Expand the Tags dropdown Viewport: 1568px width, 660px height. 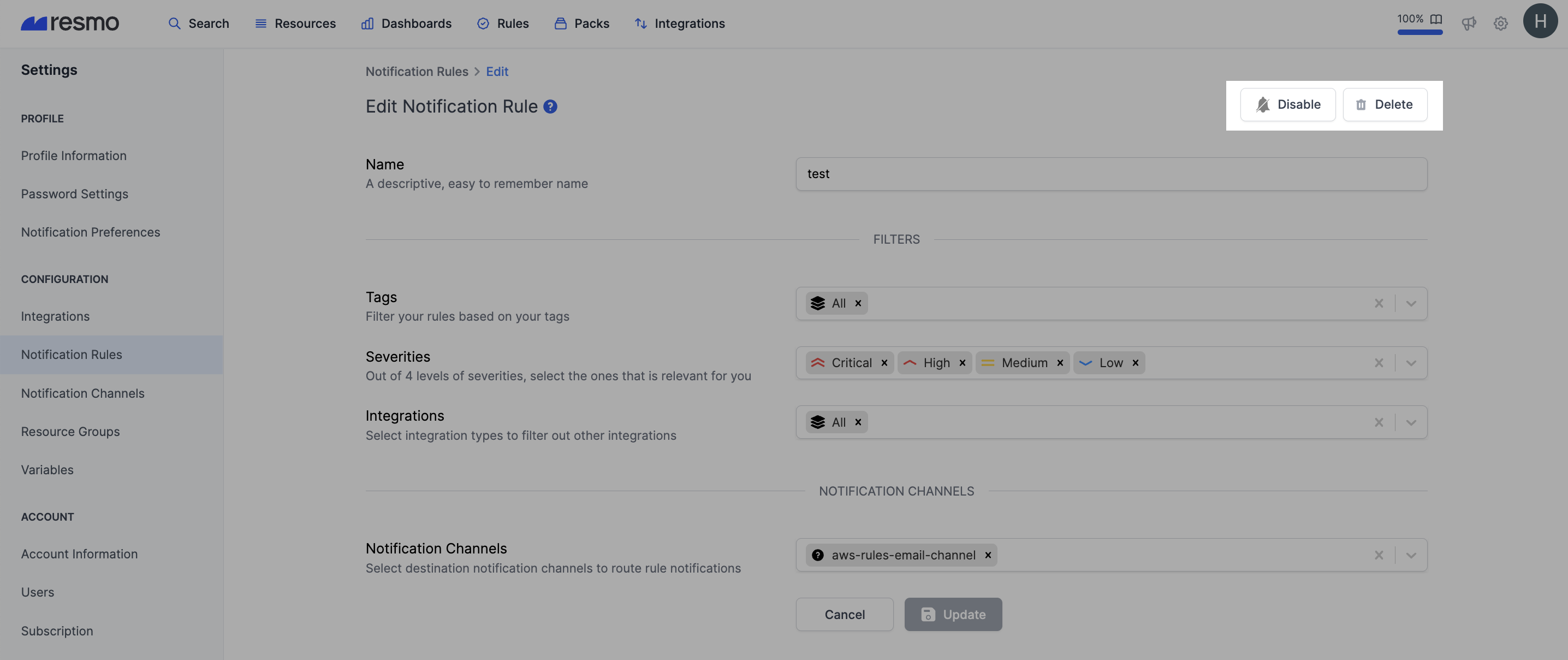[1411, 303]
